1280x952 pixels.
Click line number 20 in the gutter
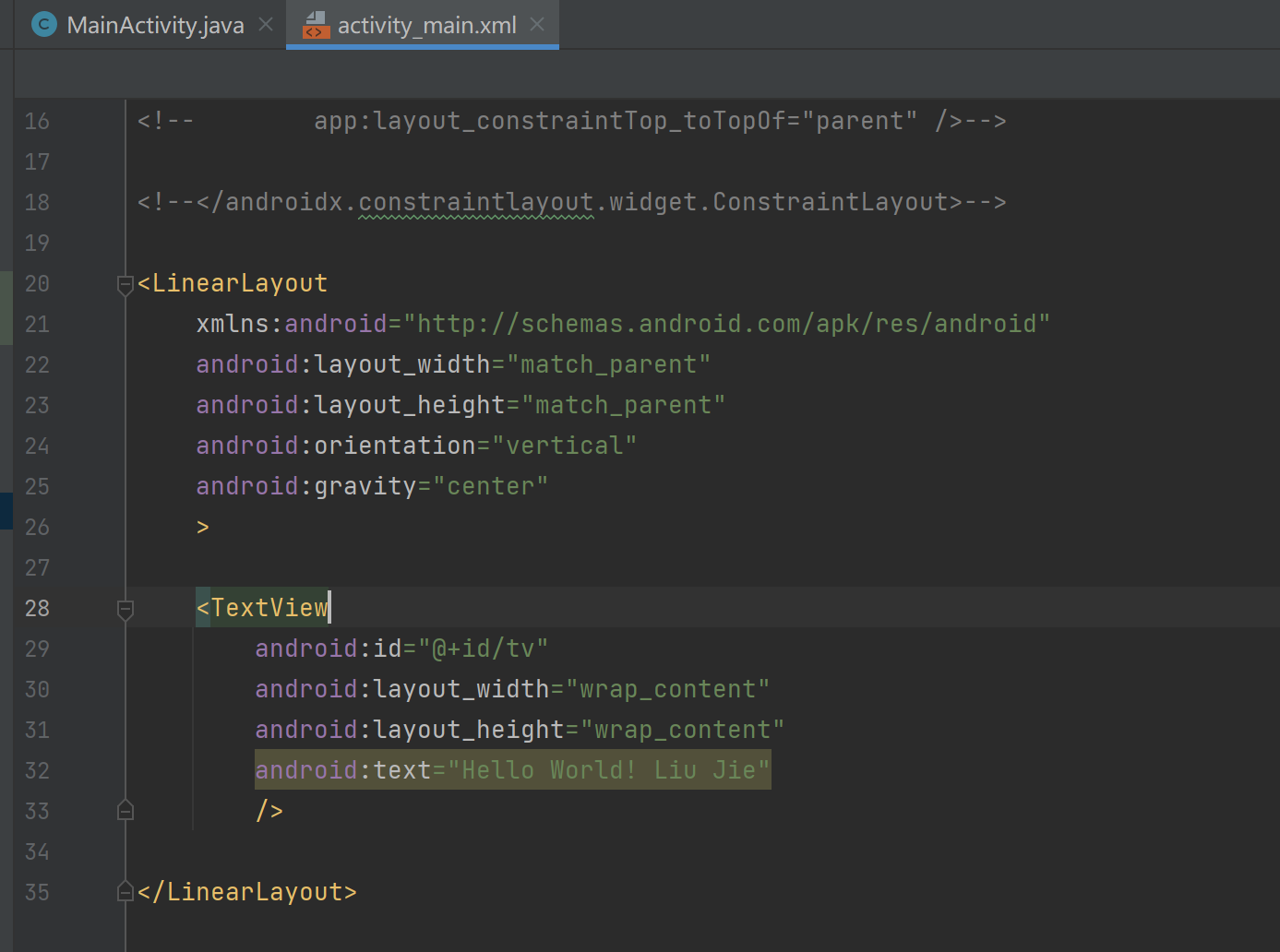[37, 283]
